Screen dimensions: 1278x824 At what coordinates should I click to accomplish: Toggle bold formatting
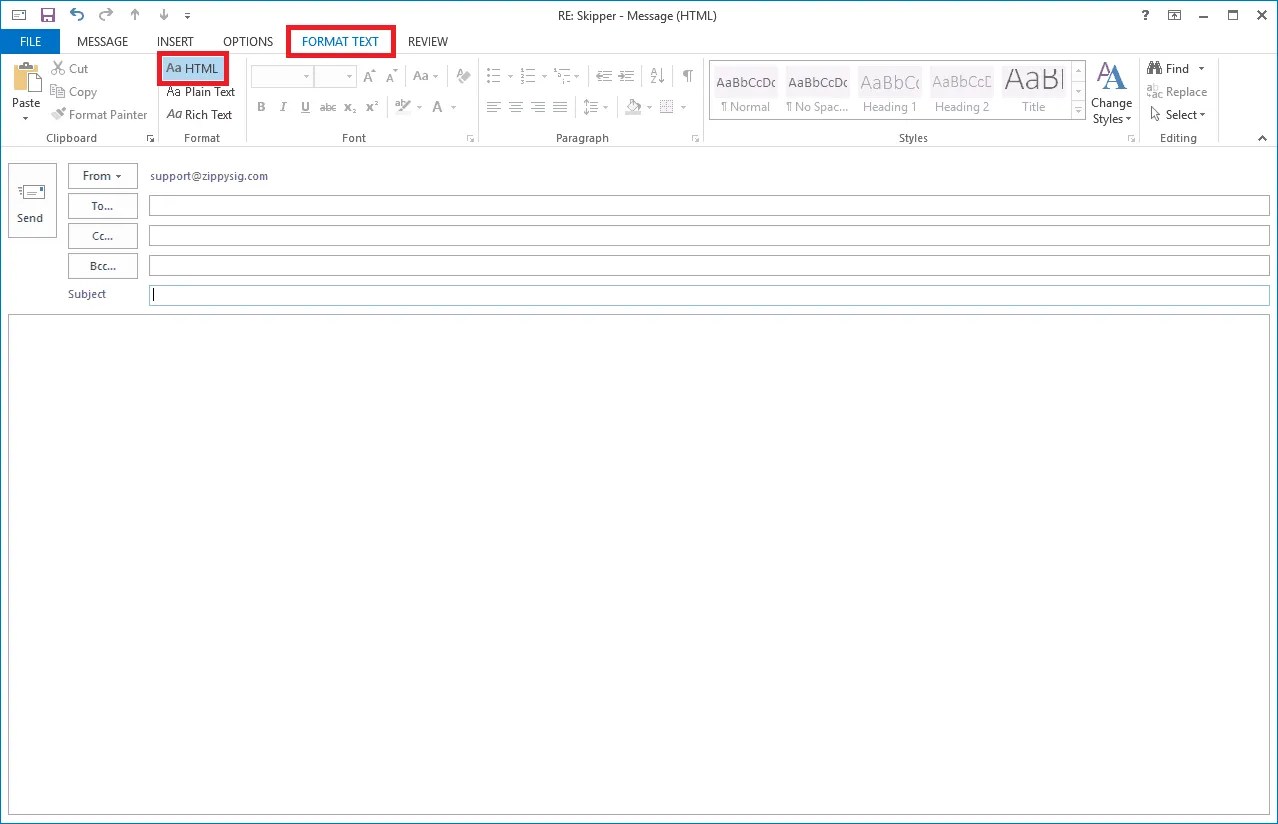(261, 107)
